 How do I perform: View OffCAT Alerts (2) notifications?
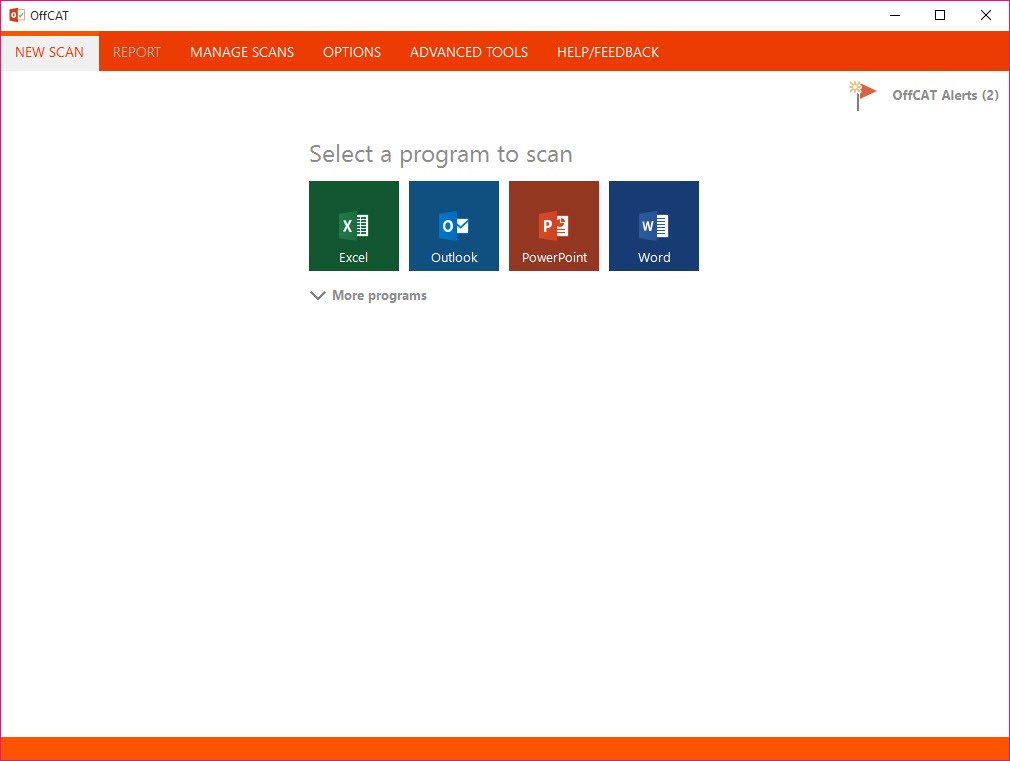pos(945,95)
